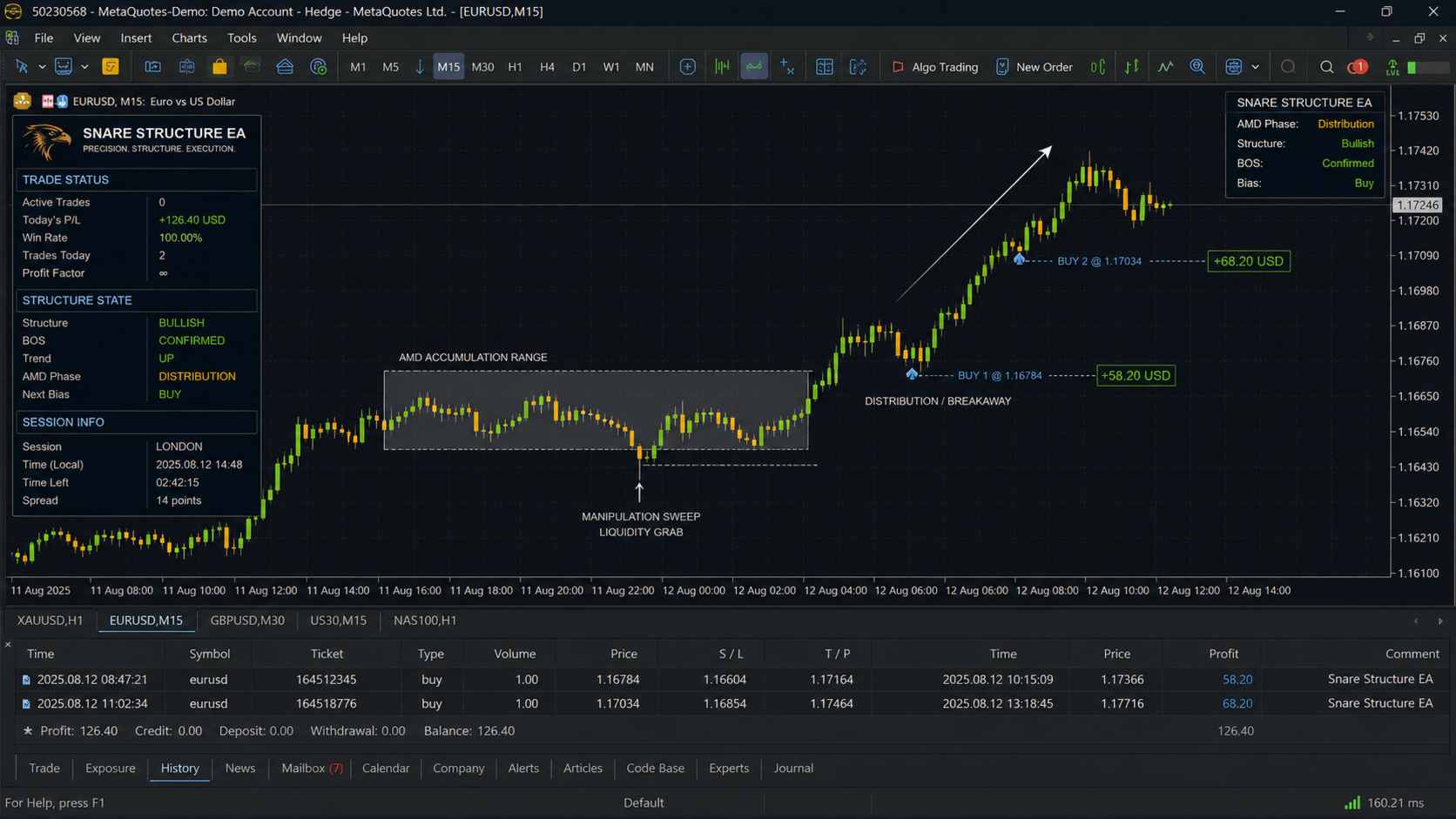
Task: Open the Market Watch panel icon
Action: pyautogui.click(x=152, y=66)
